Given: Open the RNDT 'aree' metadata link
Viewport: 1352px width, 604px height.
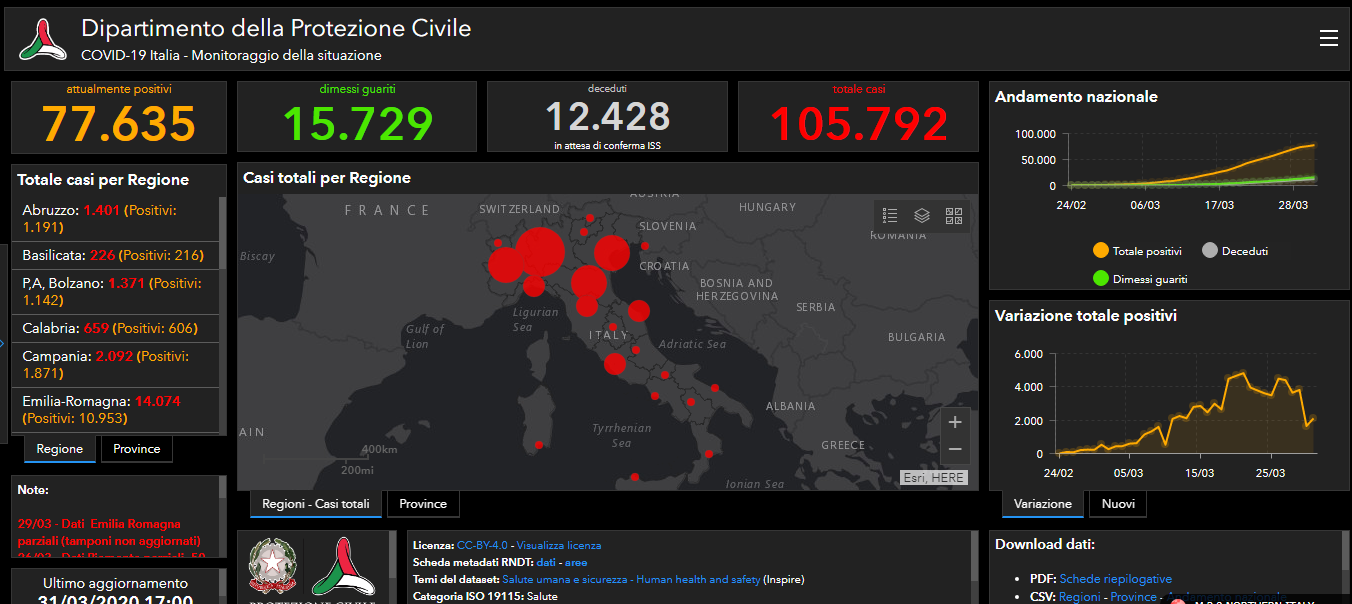Looking at the screenshot, I should [576, 562].
